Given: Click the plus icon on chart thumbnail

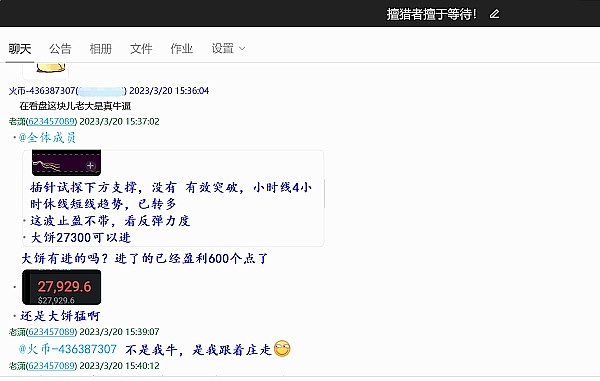Looking at the screenshot, I should tap(90, 166).
